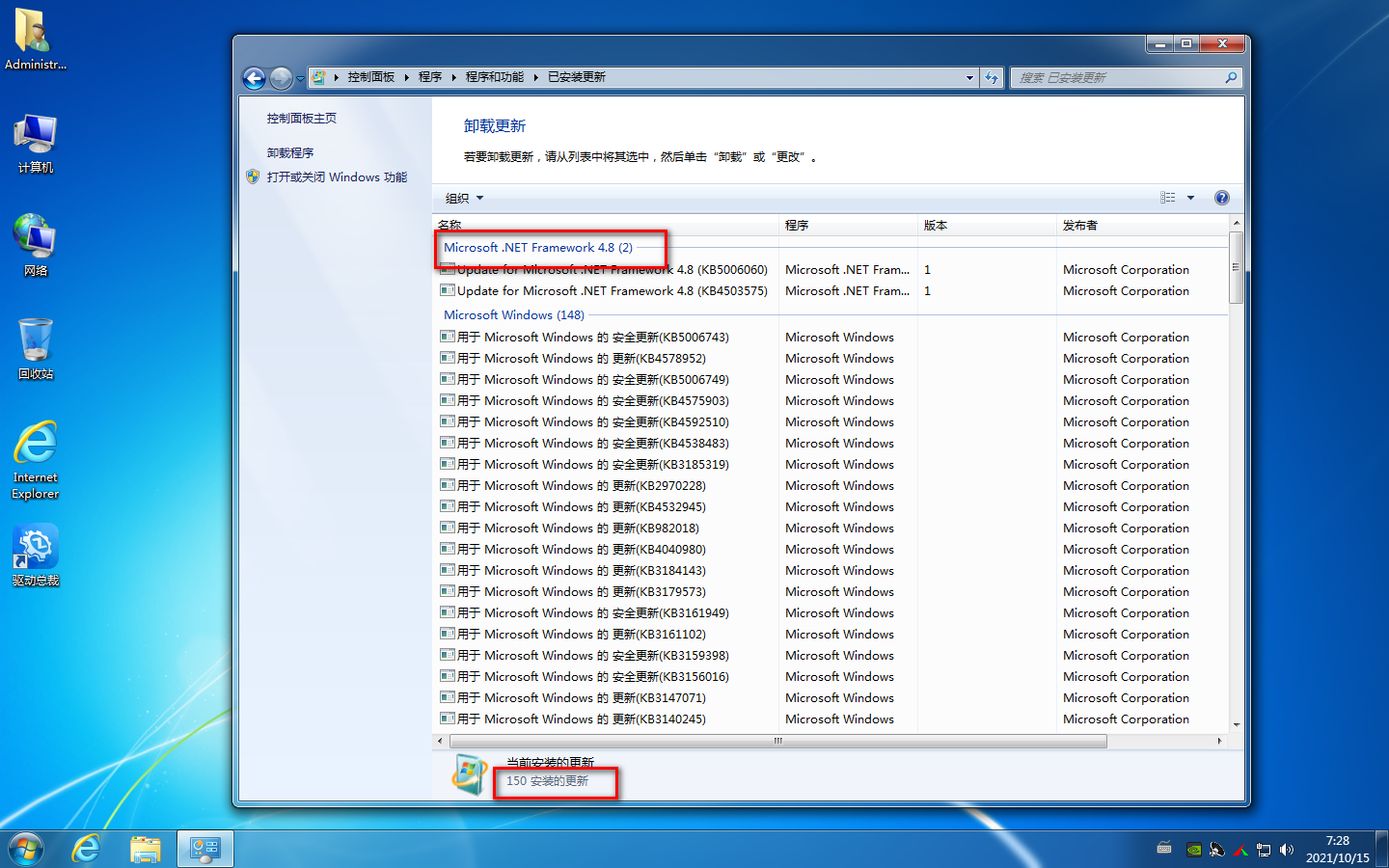Open recent pages dropdown beside navigation arrows
The height and width of the screenshot is (868, 1389).
tap(300, 79)
